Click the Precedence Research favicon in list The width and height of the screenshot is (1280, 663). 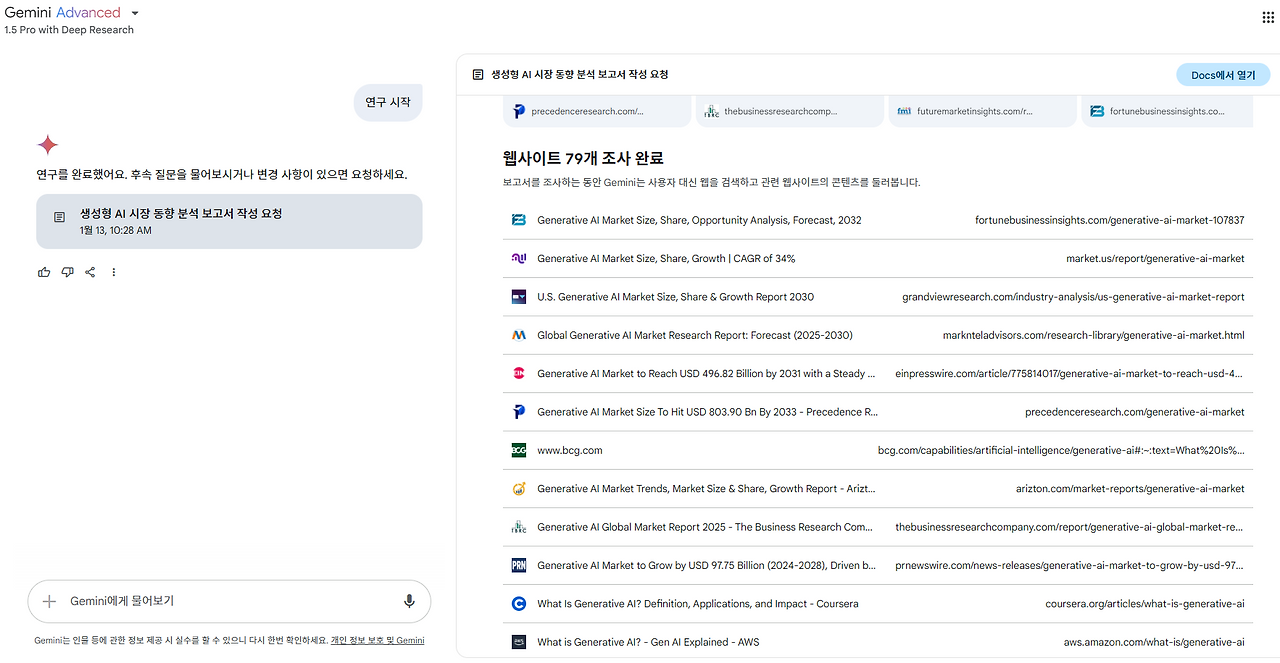click(519, 412)
